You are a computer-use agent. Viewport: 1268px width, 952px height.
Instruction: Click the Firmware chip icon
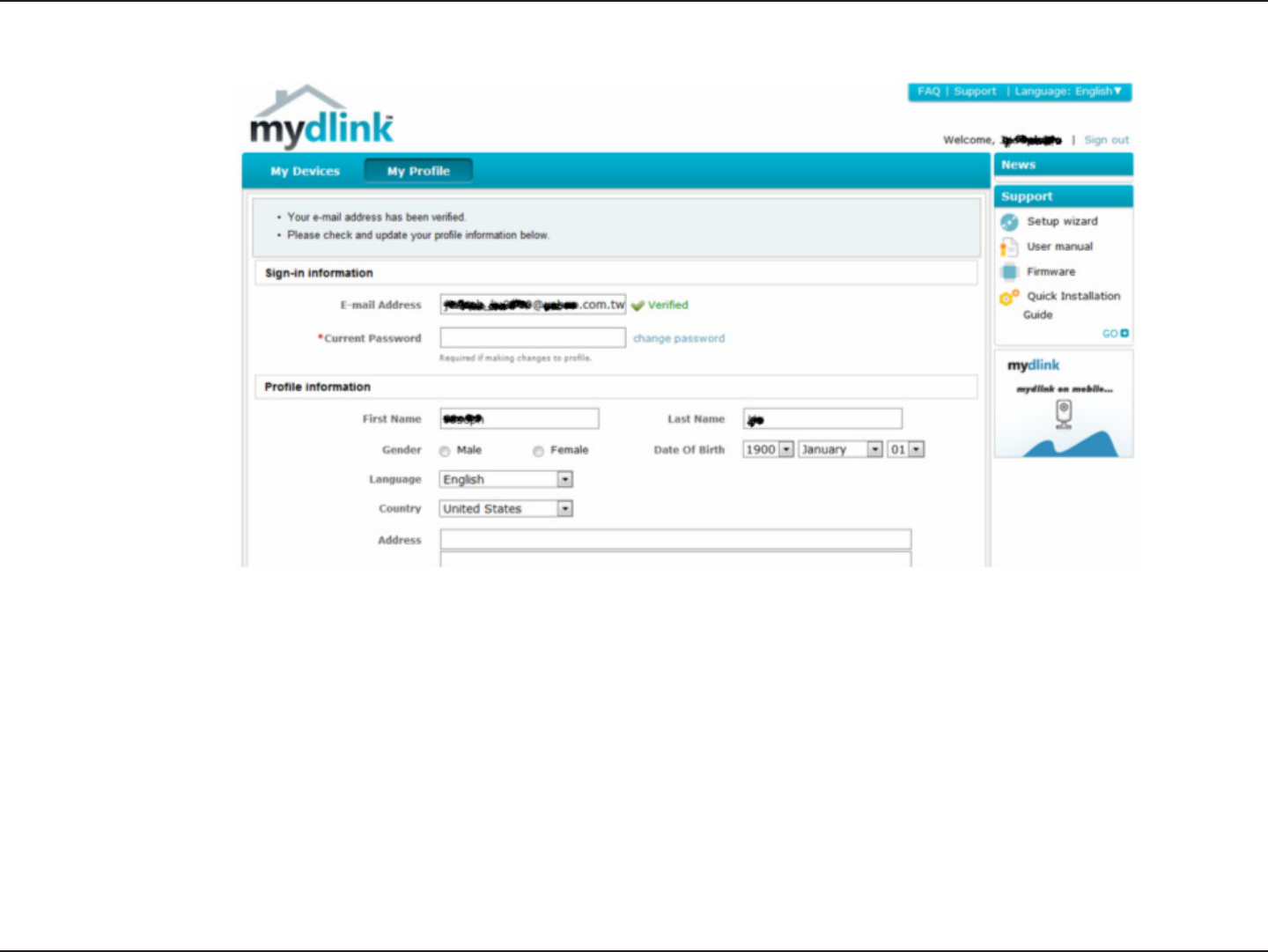[x=1009, y=272]
